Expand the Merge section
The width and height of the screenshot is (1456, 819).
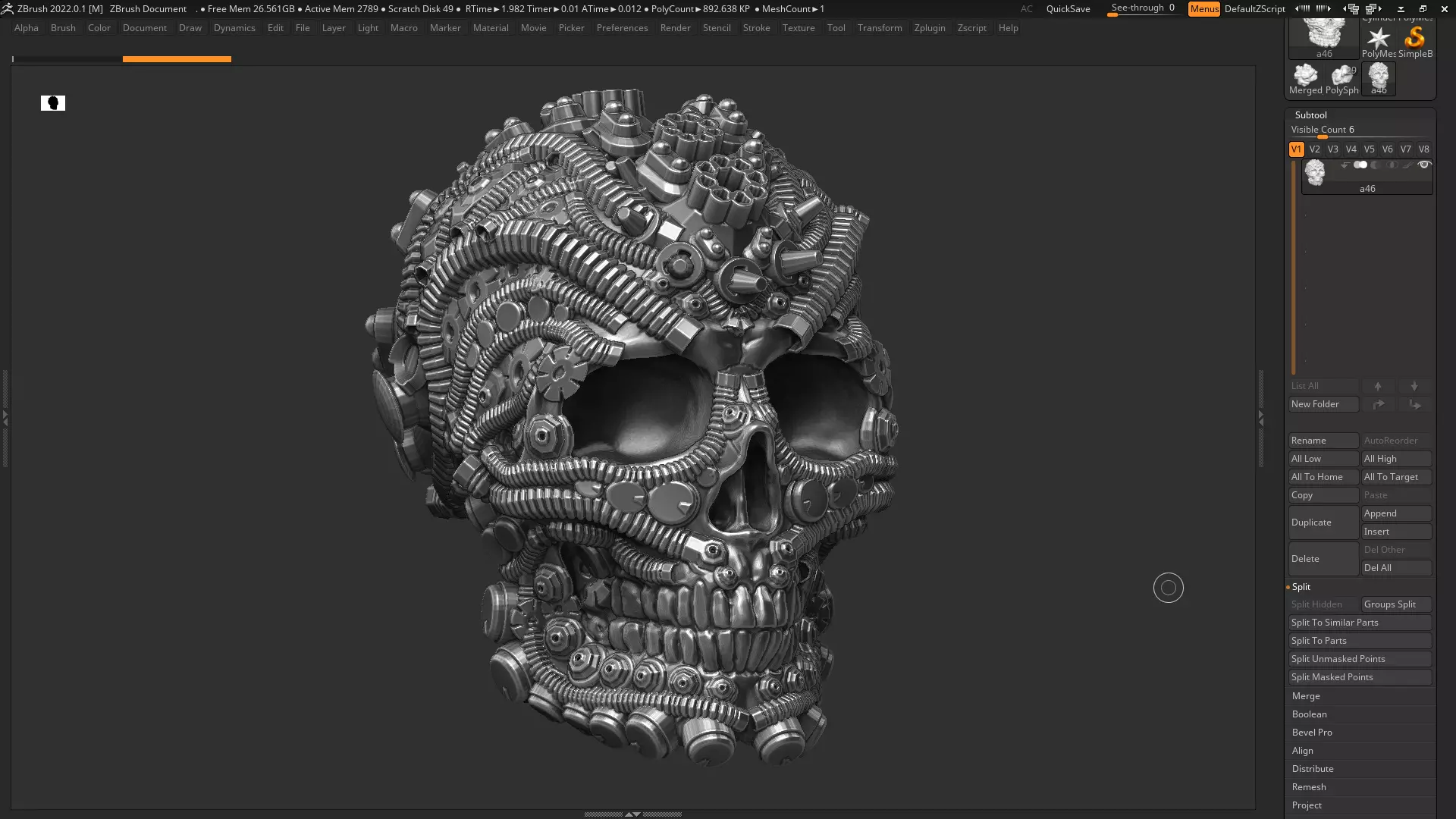tap(1306, 696)
